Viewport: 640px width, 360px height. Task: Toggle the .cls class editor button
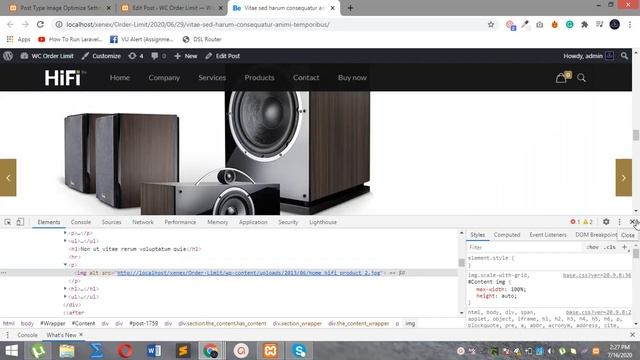610,247
